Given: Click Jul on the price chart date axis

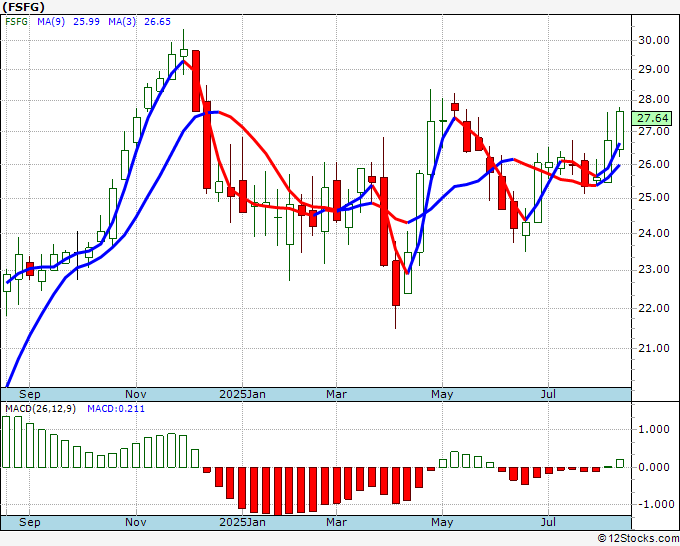Looking at the screenshot, I should click(549, 394).
